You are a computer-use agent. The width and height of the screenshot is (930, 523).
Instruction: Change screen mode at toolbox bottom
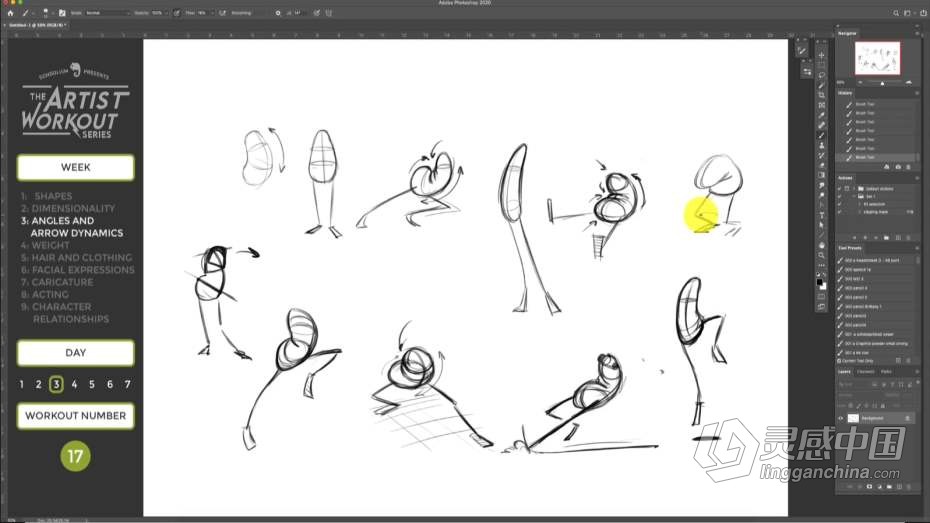point(821,307)
